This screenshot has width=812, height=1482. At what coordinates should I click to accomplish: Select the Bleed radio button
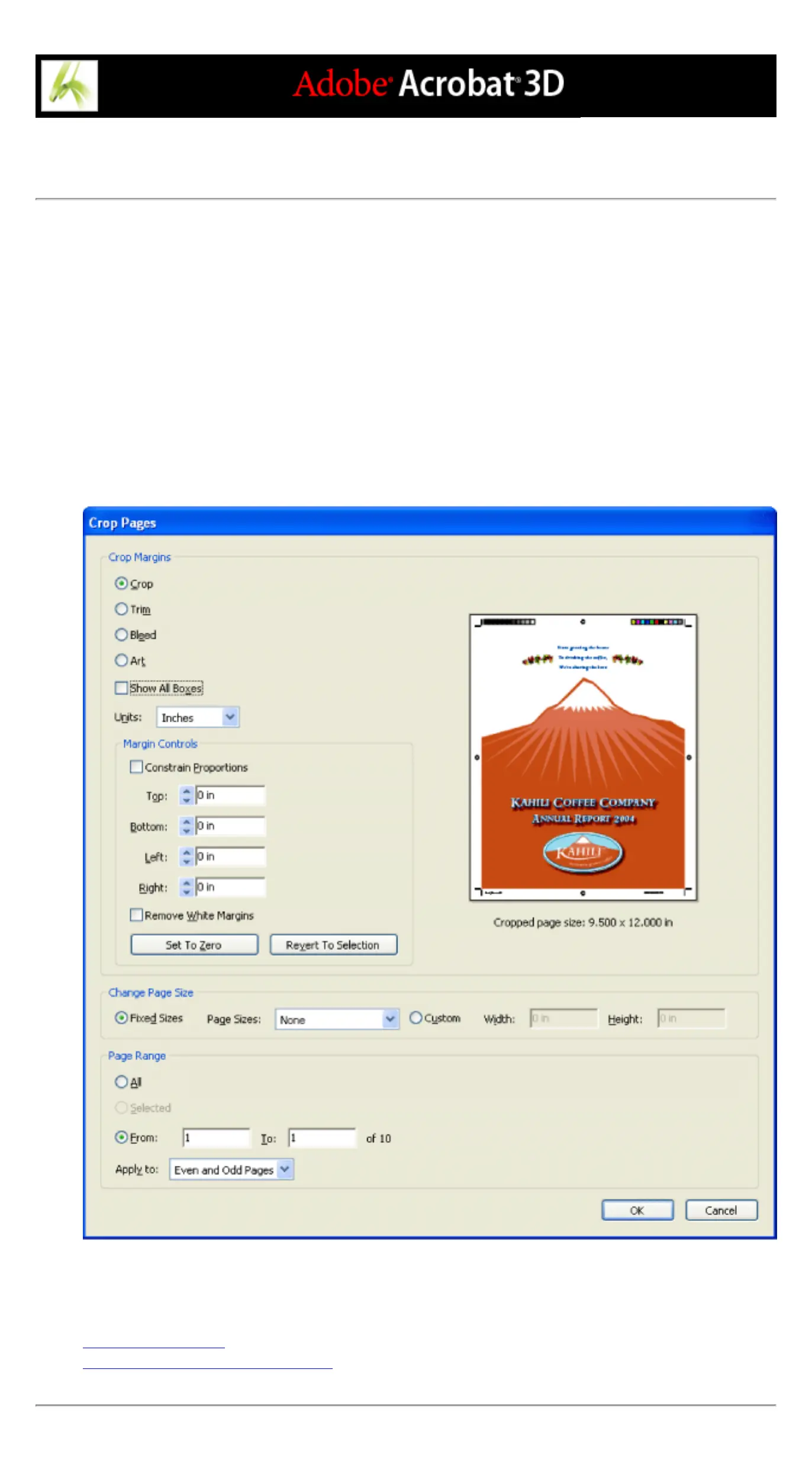click(x=121, y=634)
